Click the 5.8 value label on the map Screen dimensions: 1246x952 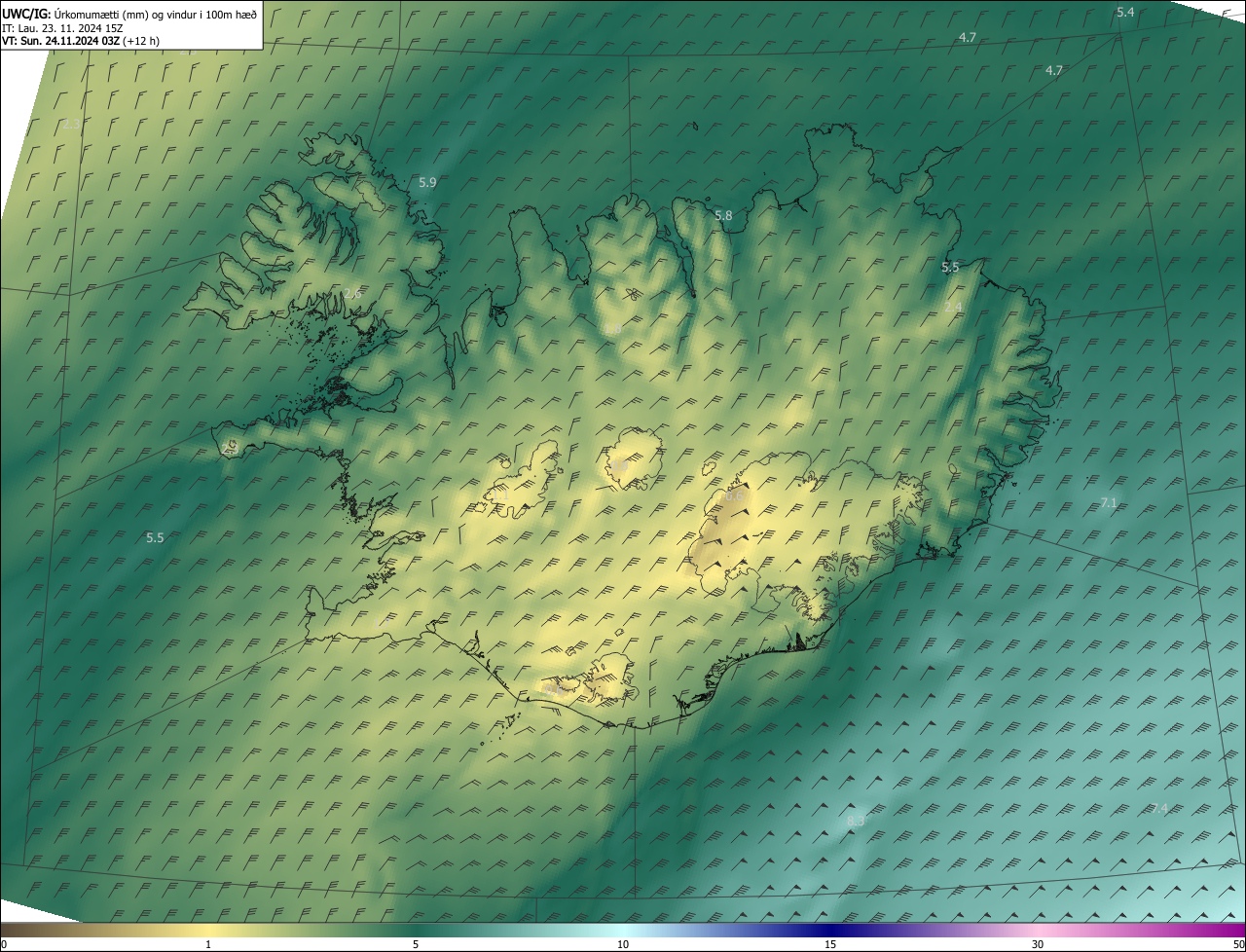pyautogui.click(x=723, y=215)
